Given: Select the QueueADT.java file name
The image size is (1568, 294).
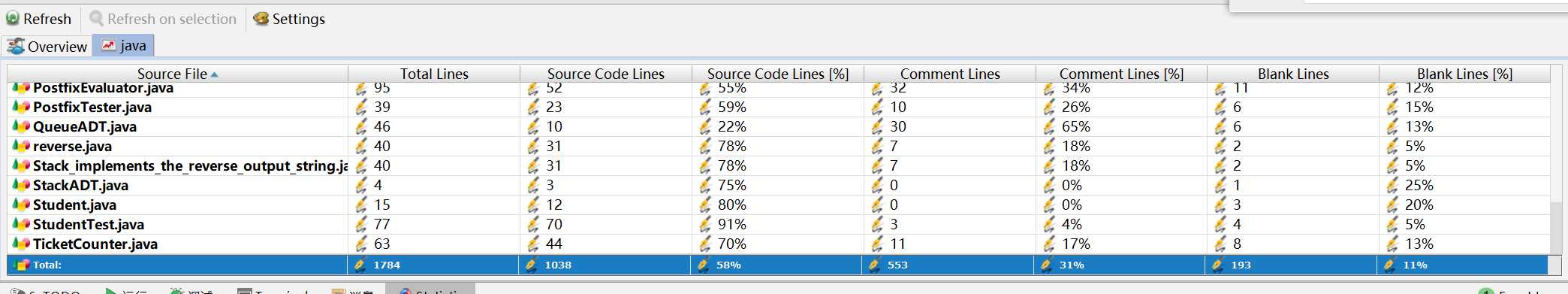Looking at the screenshot, I should (x=85, y=126).
